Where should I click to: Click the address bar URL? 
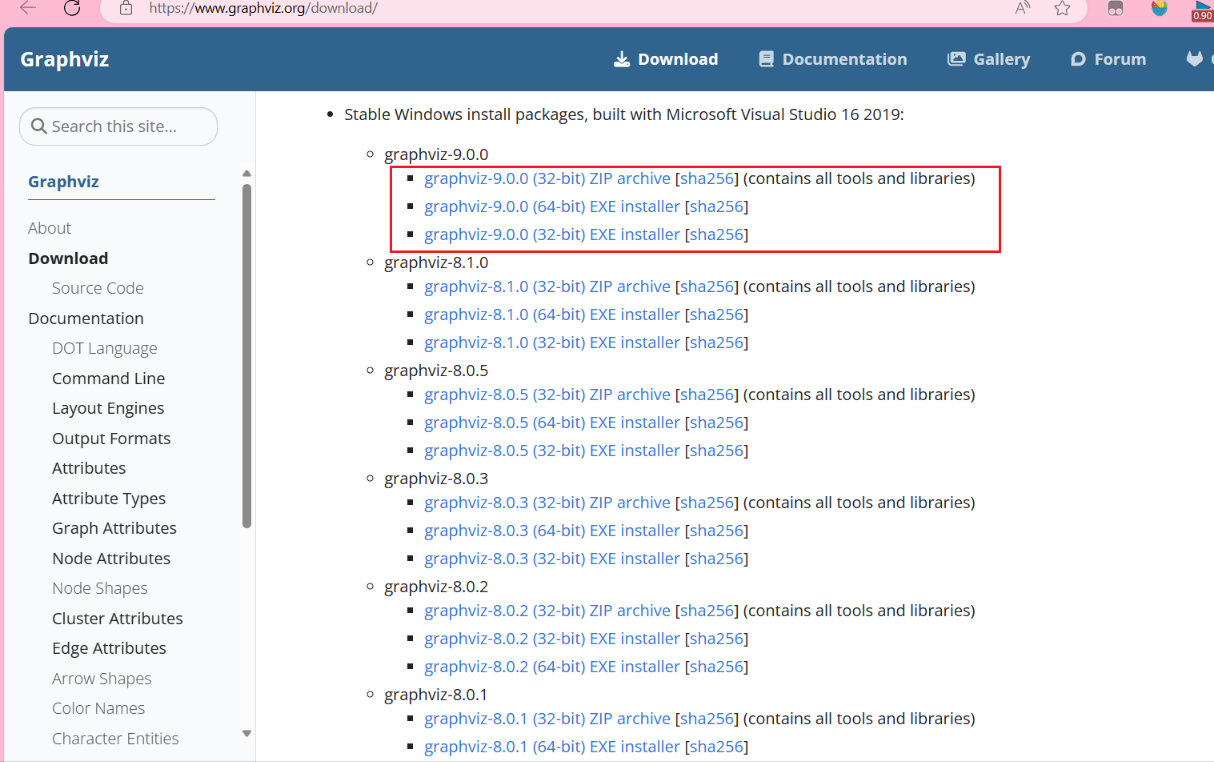(263, 8)
